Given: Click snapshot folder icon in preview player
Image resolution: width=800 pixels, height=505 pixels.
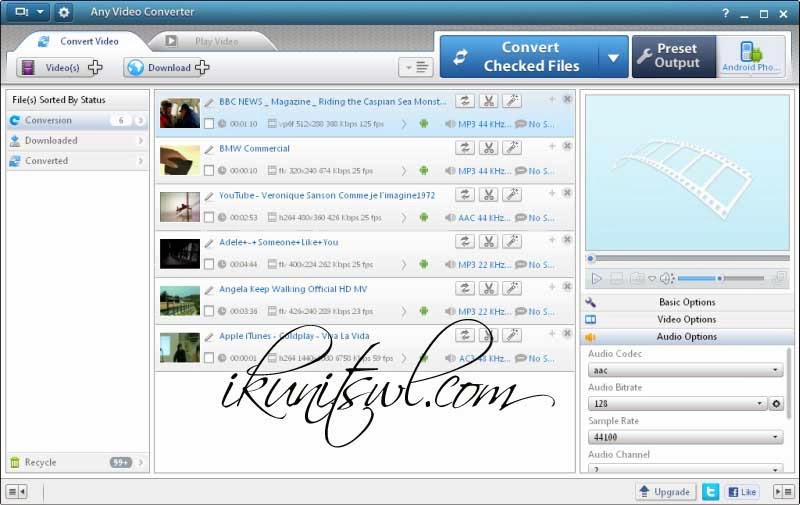Looking at the screenshot, I should [636, 278].
